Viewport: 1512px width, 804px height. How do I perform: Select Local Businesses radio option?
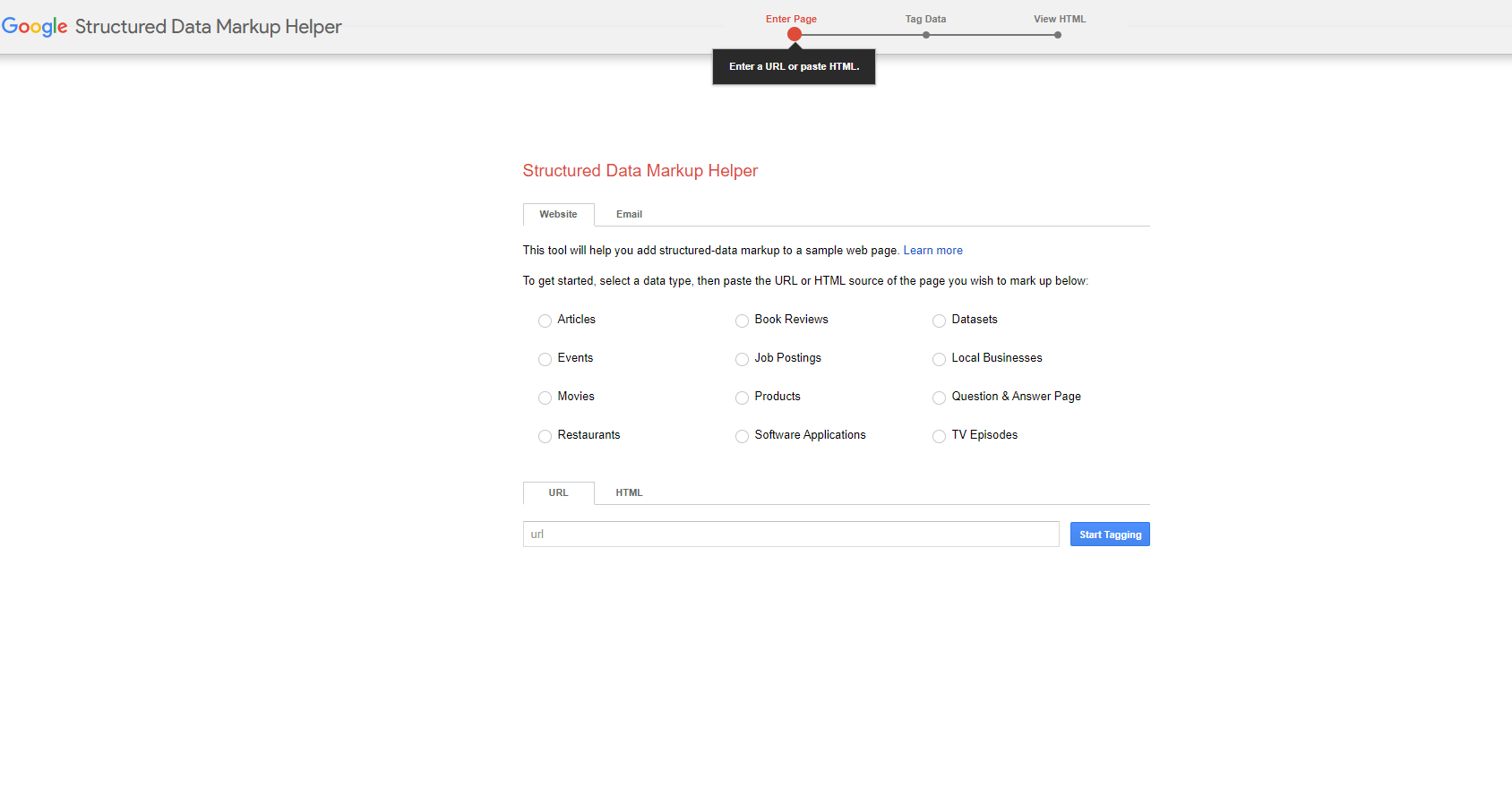click(939, 359)
